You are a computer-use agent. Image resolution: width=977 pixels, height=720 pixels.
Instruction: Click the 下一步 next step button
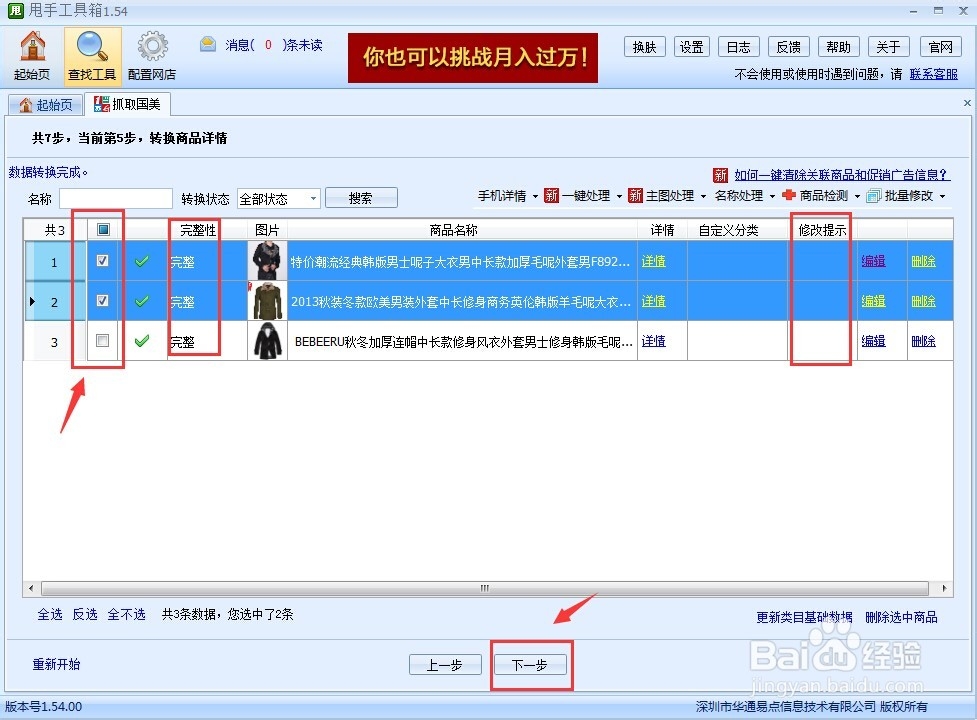tap(531, 664)
